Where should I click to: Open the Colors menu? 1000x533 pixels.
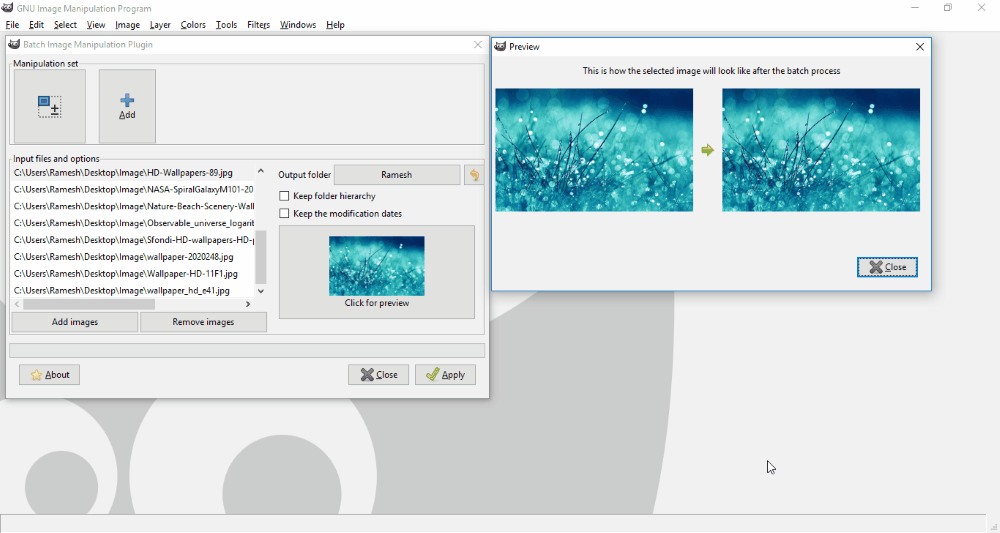click(193, 25)
